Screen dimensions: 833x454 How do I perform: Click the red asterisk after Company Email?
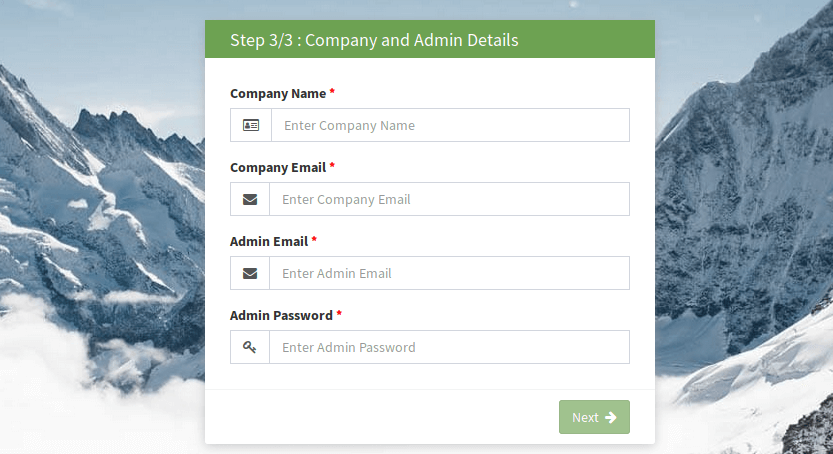332,167
